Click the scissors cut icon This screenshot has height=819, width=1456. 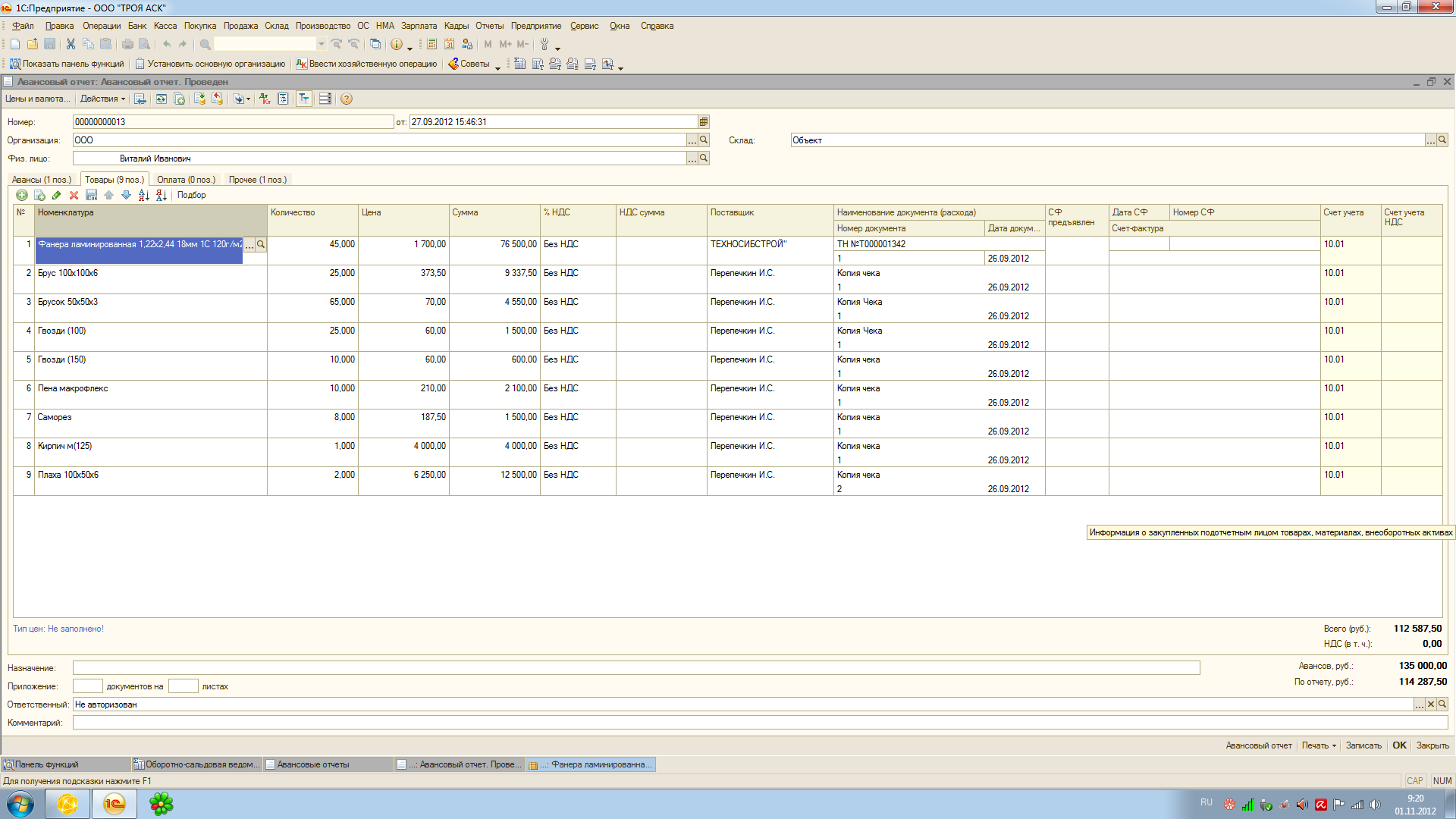(71, 45)
